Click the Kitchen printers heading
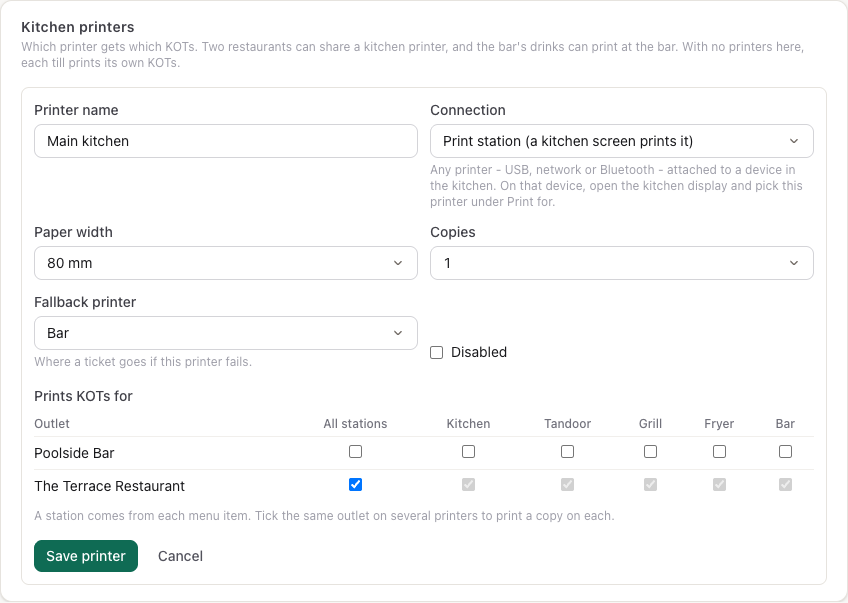 coord(78,27)
